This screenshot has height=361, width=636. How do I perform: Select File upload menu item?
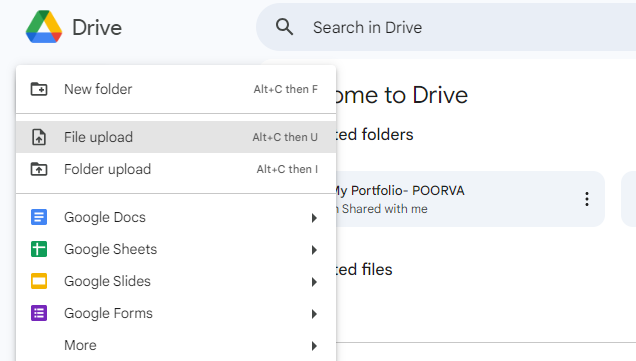176,137
